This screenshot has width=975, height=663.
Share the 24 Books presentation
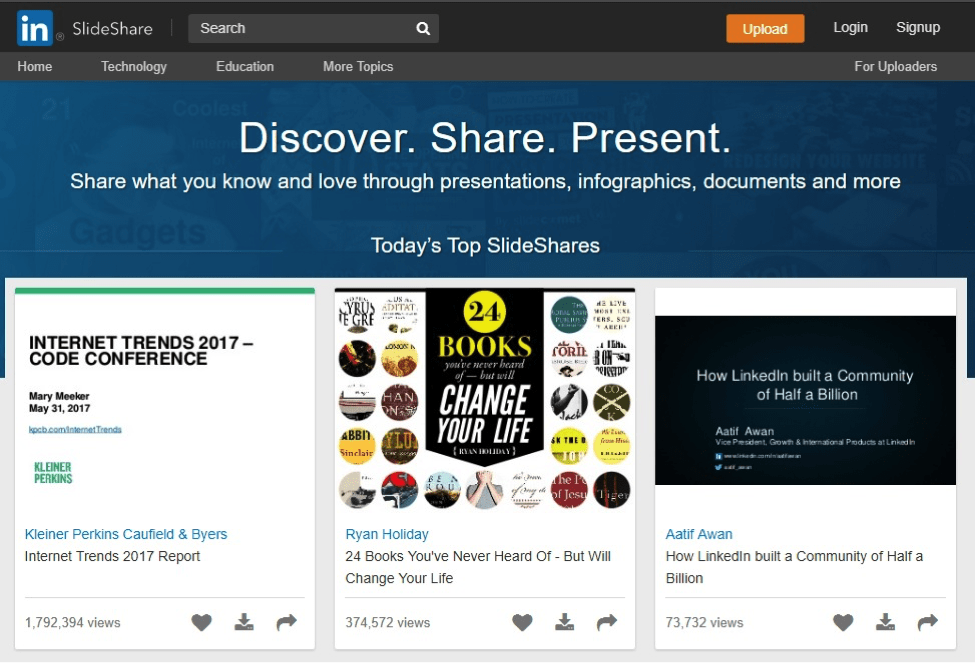[x=606, y=622]
